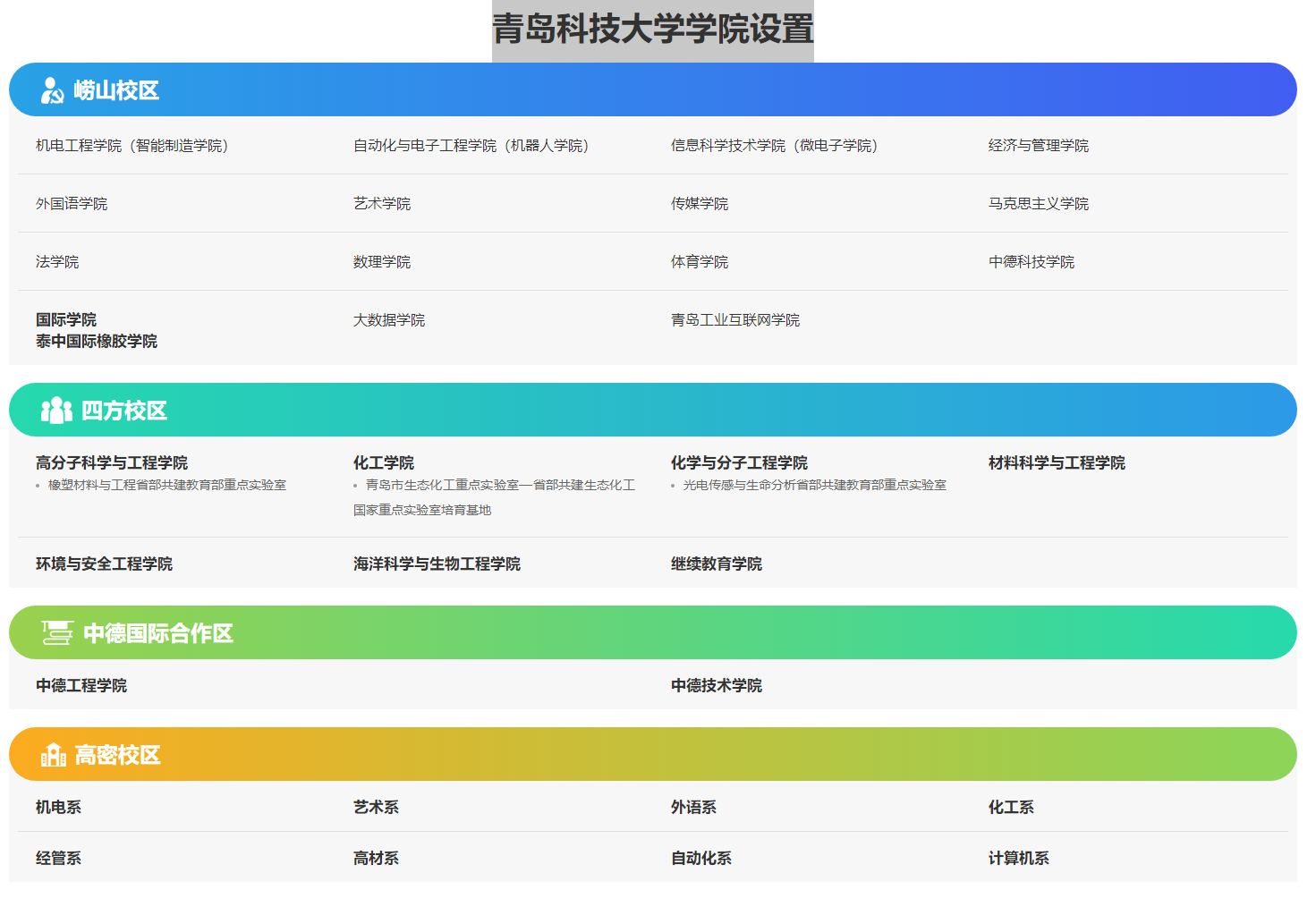Select the 四方校区 section header
Image resolution: width=1316 pixels, height=907 pixels.
coord(124,411)
